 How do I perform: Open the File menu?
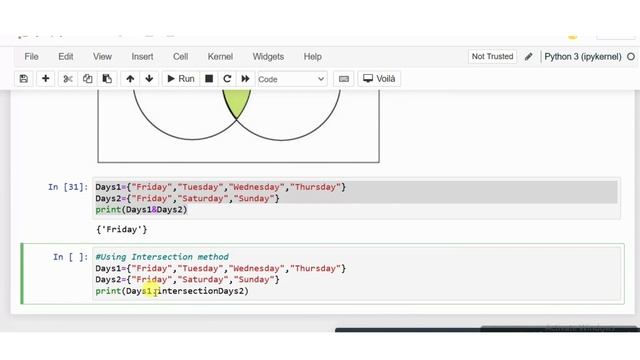click(31, 57)
